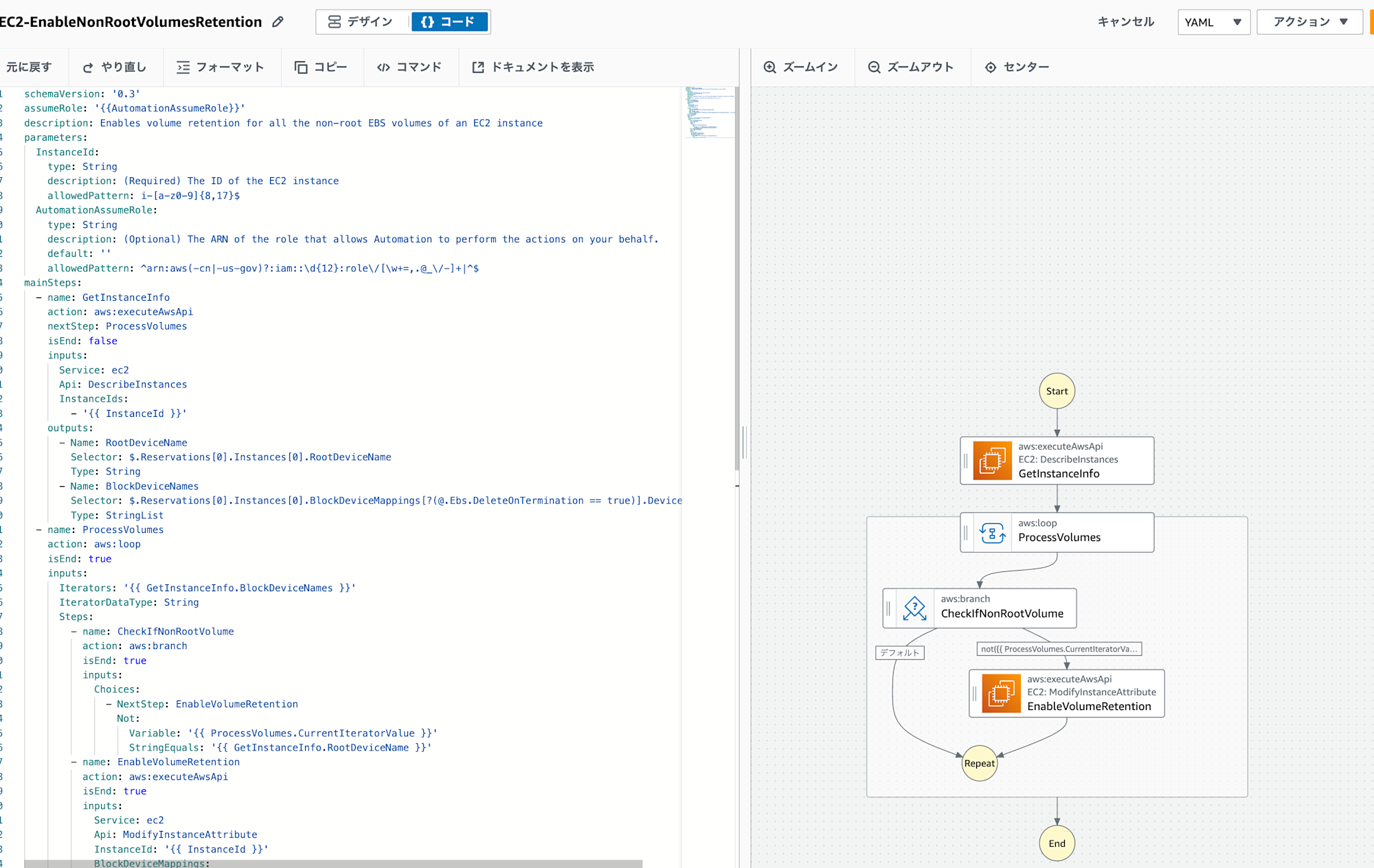Click the ズームアウト zoom-out magnifier icon
This screenshot has width=1374, height=868.
[x=874, y=67]
